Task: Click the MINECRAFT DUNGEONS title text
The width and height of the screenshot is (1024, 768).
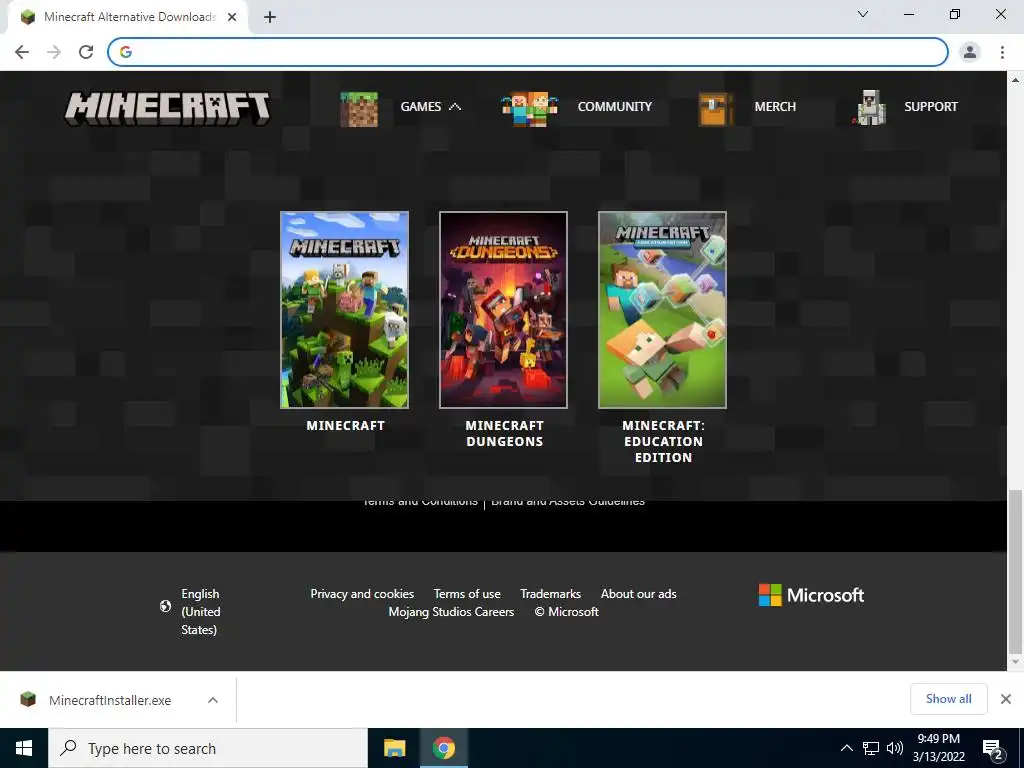Action: point(504,434)
